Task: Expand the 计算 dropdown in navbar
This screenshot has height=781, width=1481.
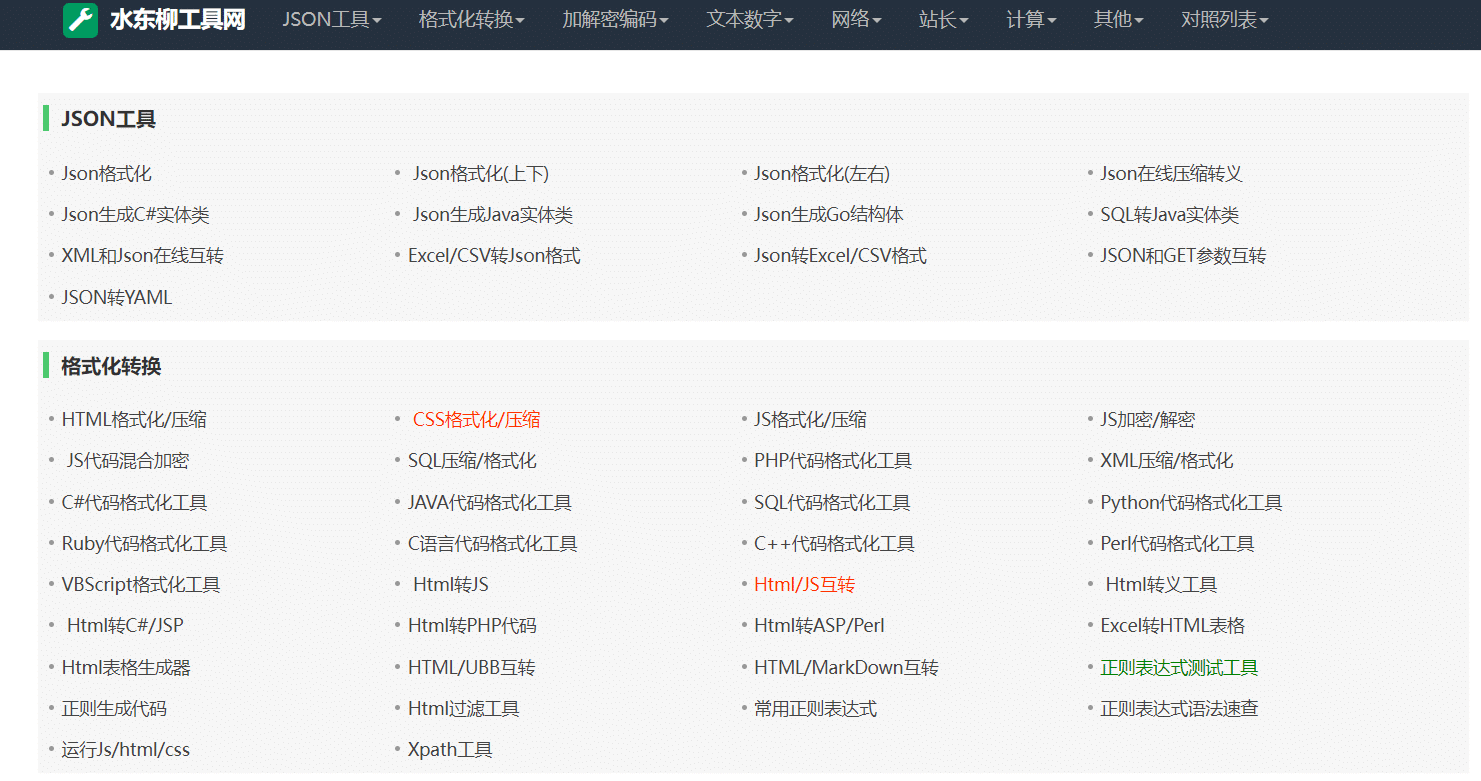Action: 1031,20
